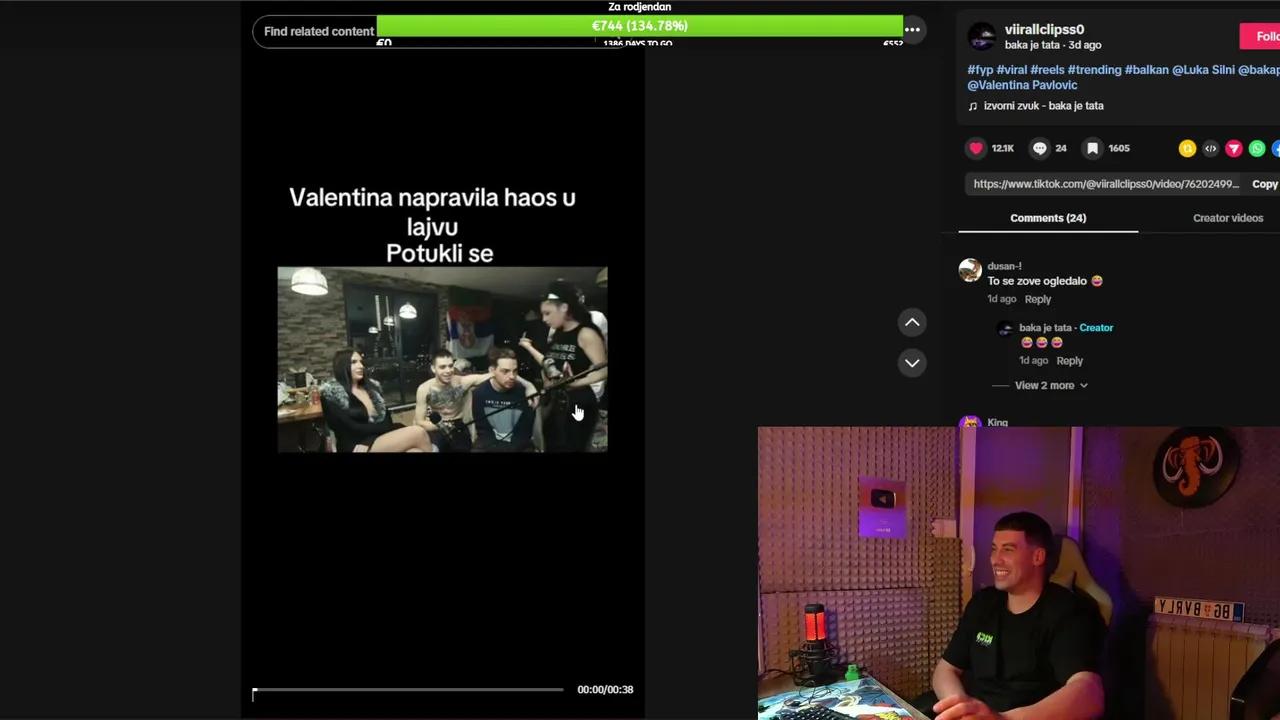Share the video to WhatsApp
This screenshot has height=720, width=1280.
point(1257,148)
